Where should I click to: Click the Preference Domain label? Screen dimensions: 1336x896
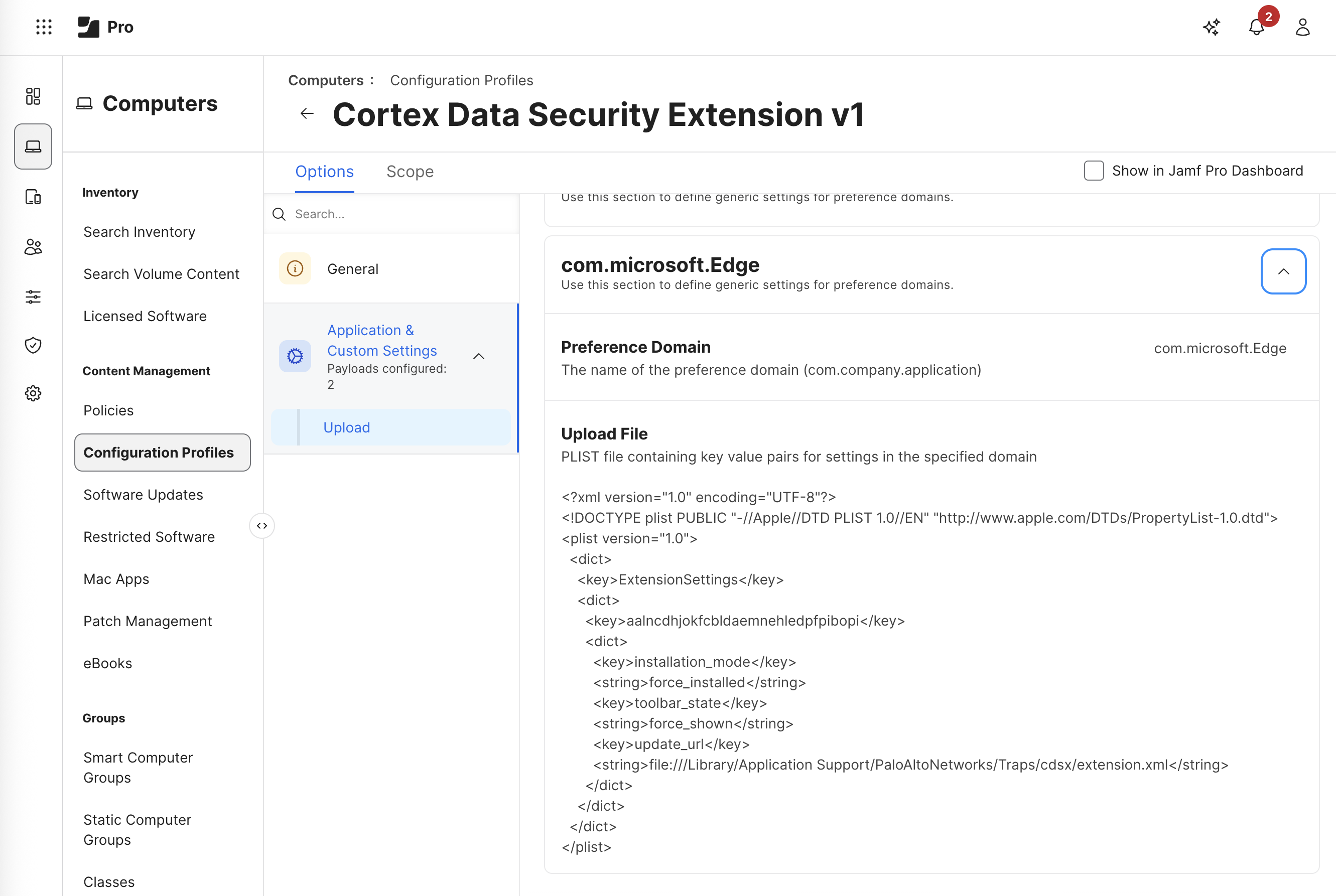(636, 348)
